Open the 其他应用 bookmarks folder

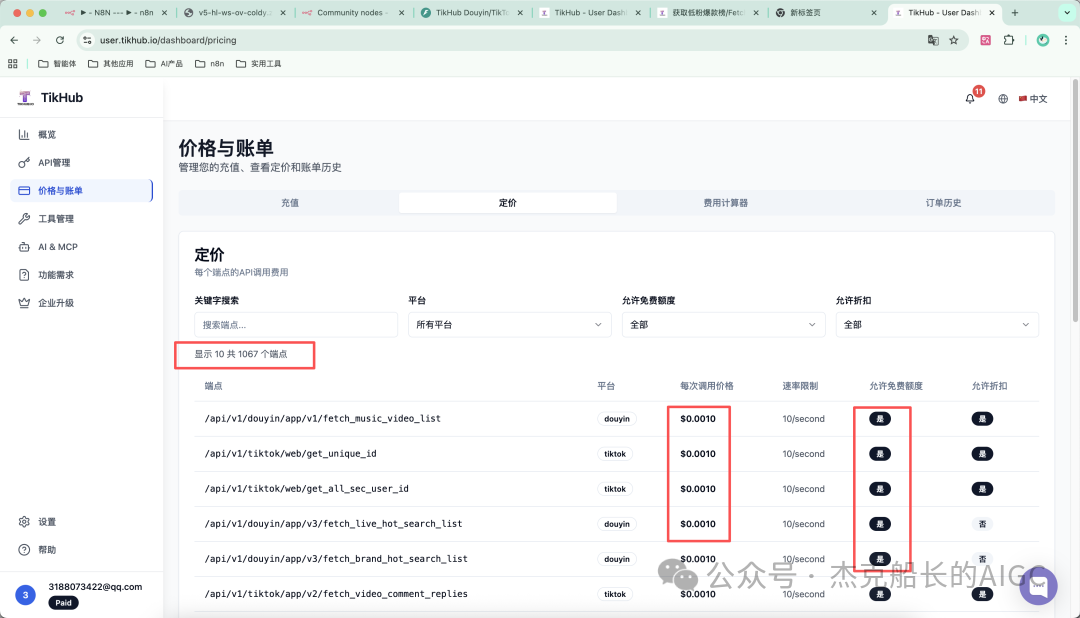point(111,63)
